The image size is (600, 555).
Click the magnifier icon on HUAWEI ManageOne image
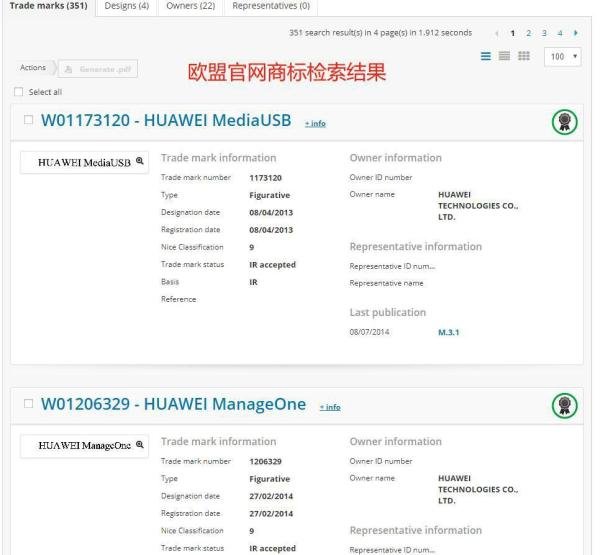(x=140, y=444)
